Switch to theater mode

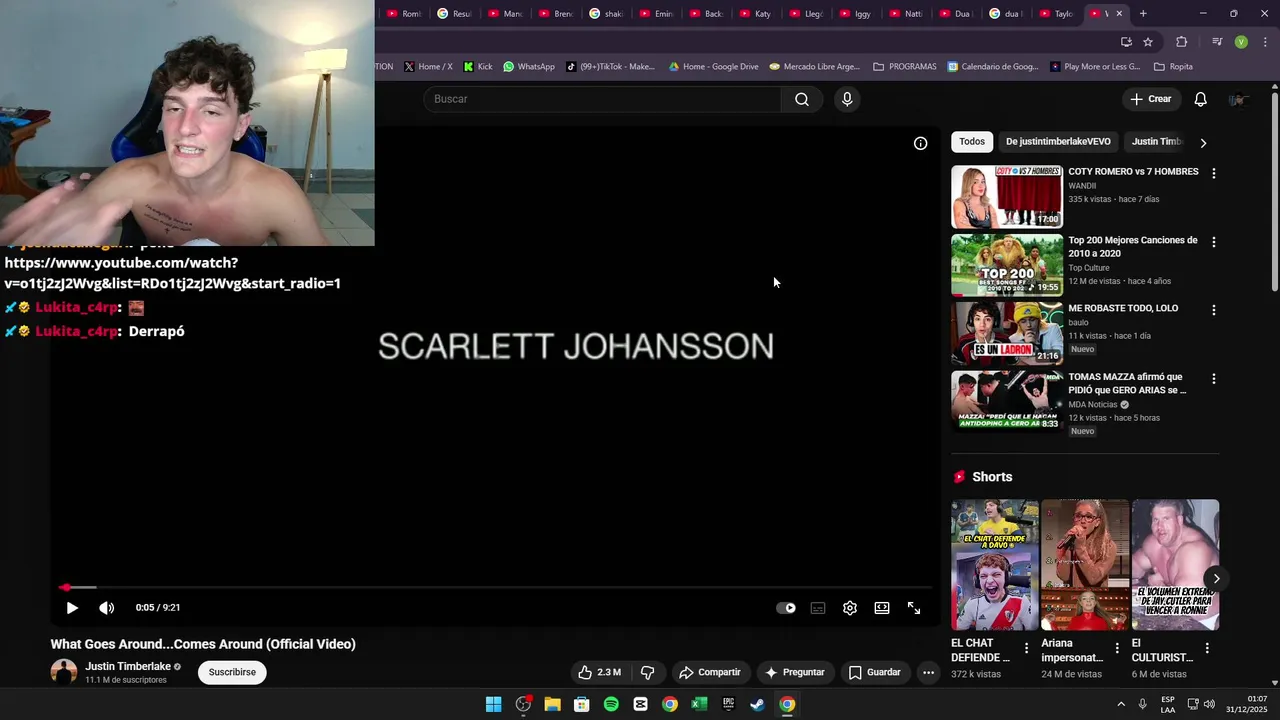[x=882, y=608]
